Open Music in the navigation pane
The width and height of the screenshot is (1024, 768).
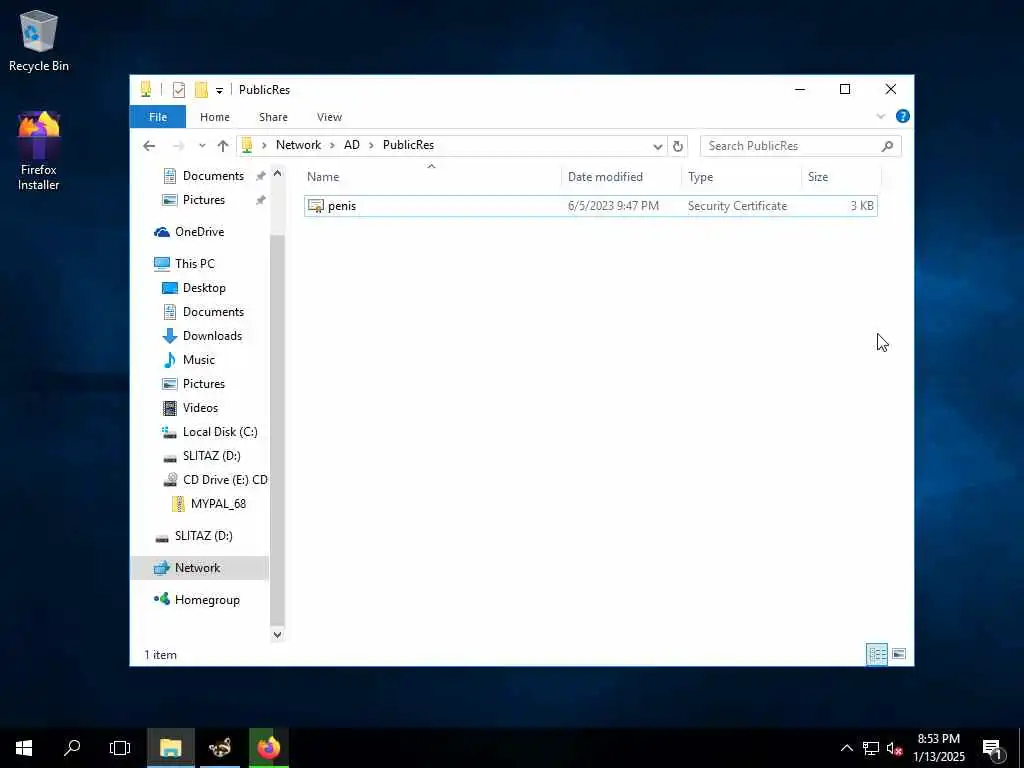pyautogui.click(x=199, y=360)
